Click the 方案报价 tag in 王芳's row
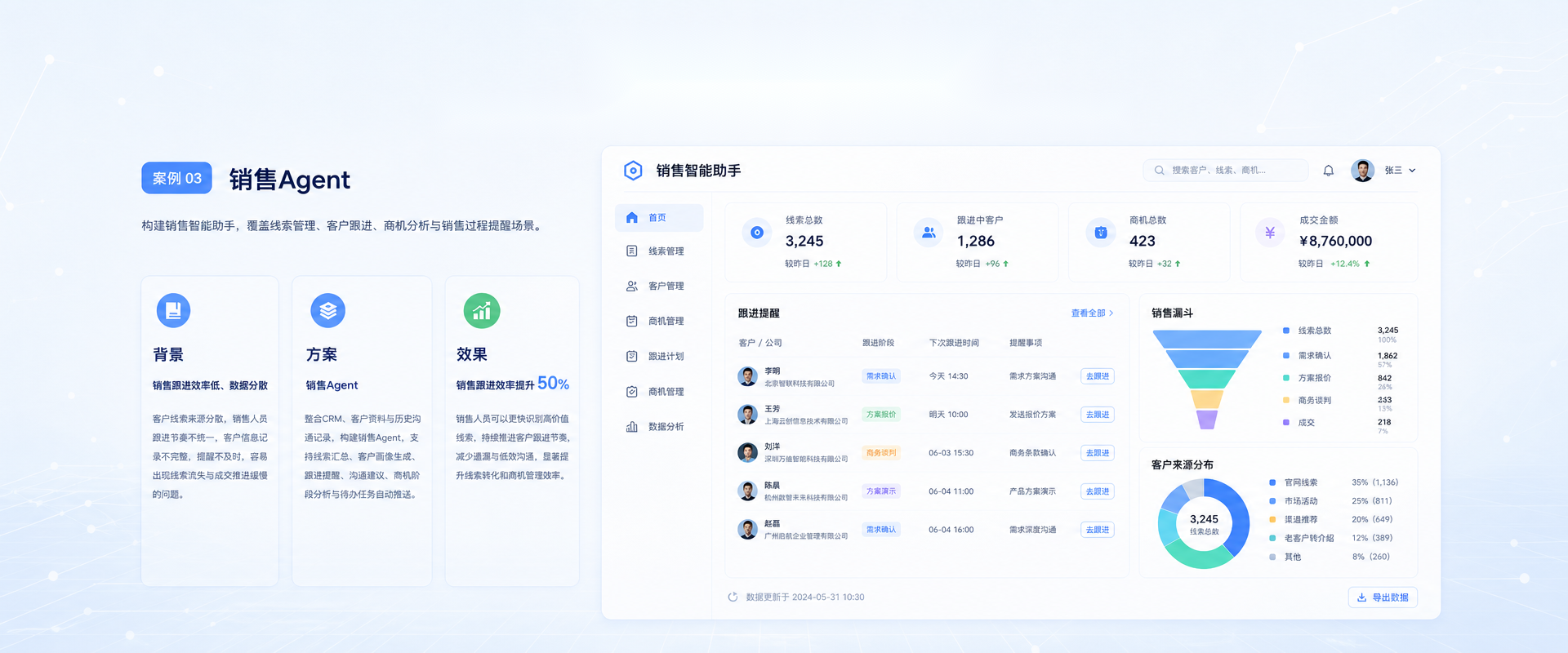The width and height of the screenshot is (1568, 653). (x=881, y=415)
